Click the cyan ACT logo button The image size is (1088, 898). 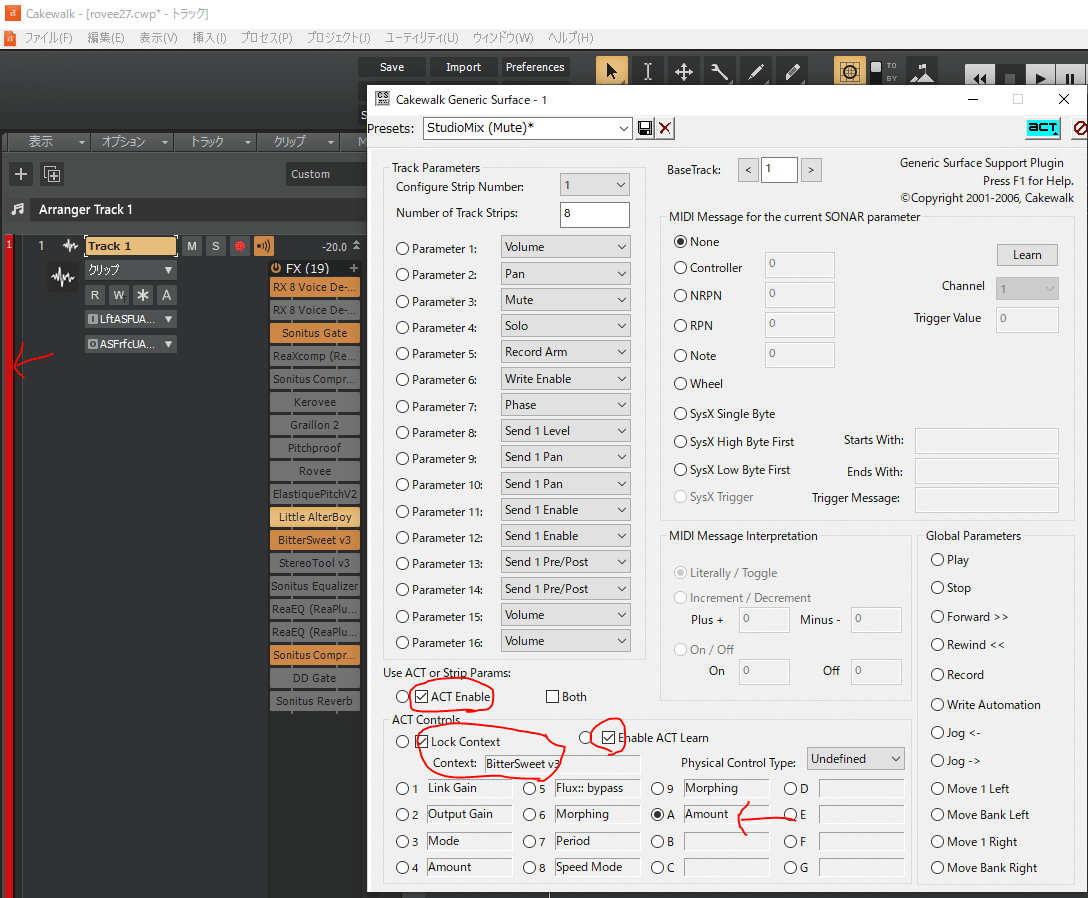(x=1043, y=128)
